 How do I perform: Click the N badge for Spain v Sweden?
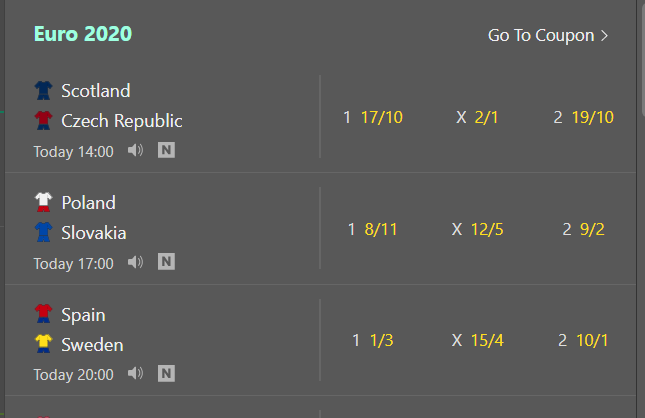166,374
